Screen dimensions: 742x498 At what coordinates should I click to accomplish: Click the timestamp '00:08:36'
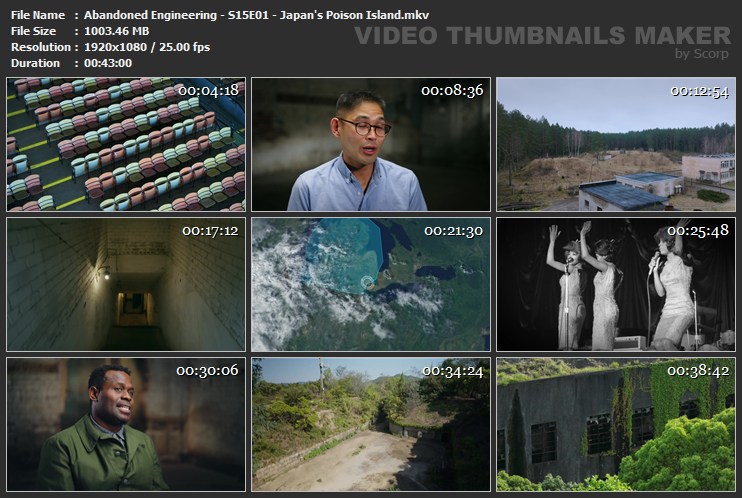pos(452,90)
